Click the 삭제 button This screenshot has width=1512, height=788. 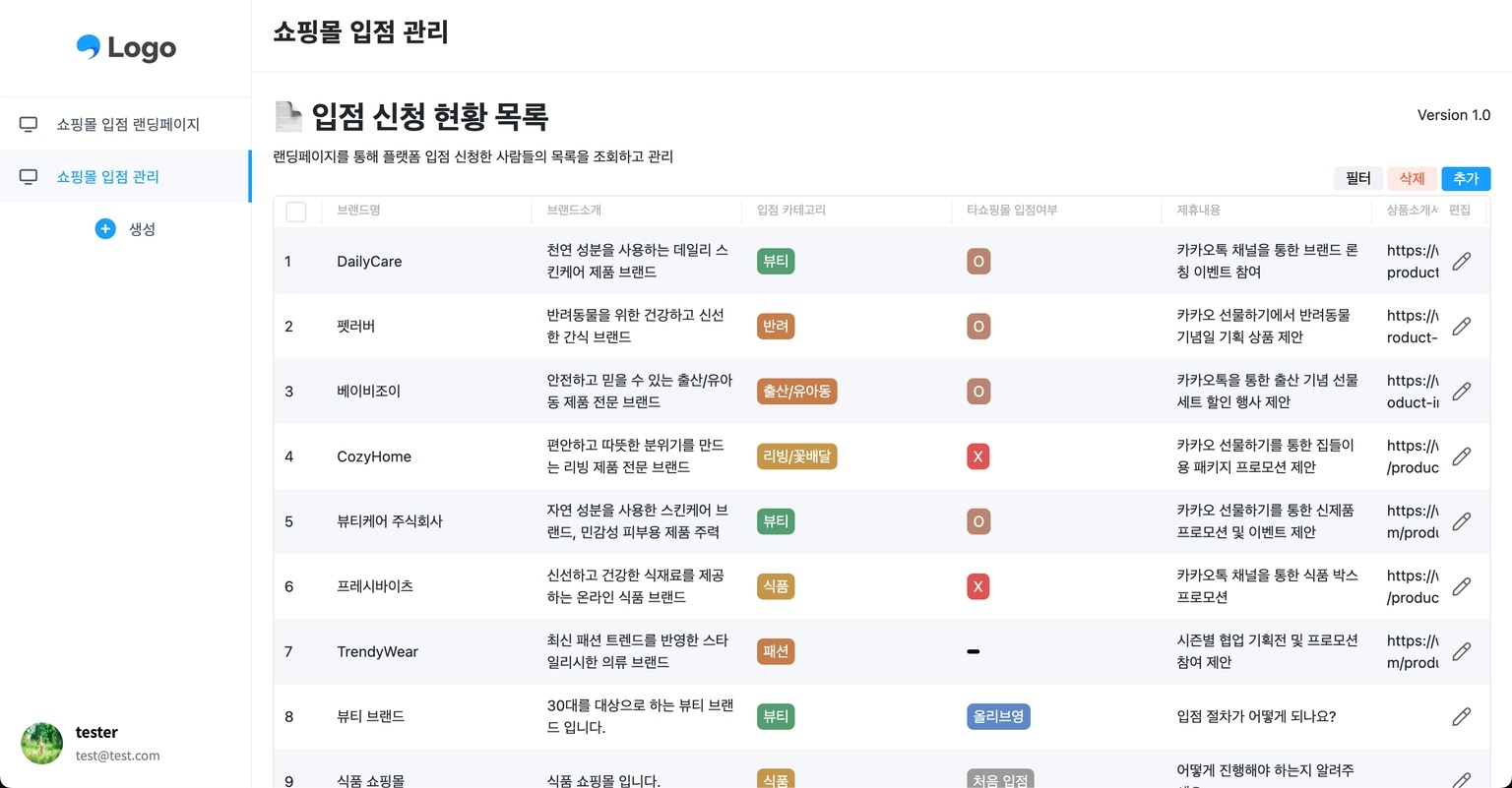pos(1412,178)
